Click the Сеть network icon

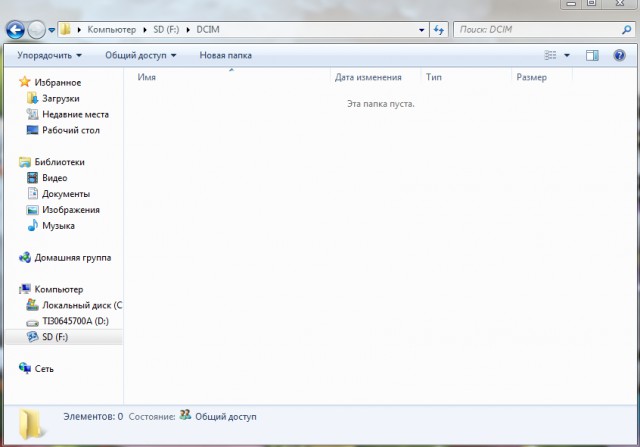click(x=44, y=369)
